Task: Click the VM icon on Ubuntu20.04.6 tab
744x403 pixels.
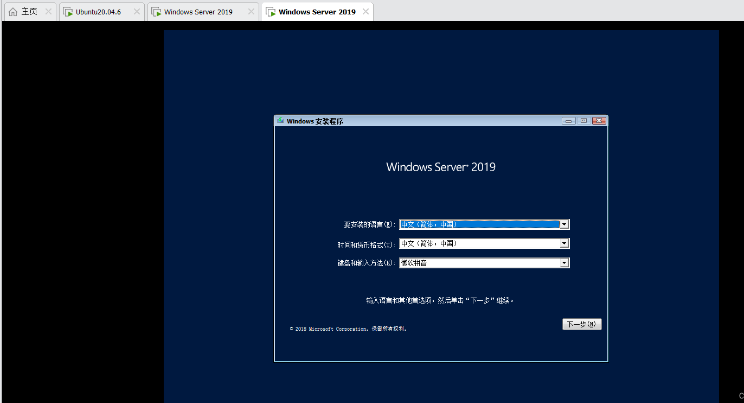Action: click(x=68, y=12)
